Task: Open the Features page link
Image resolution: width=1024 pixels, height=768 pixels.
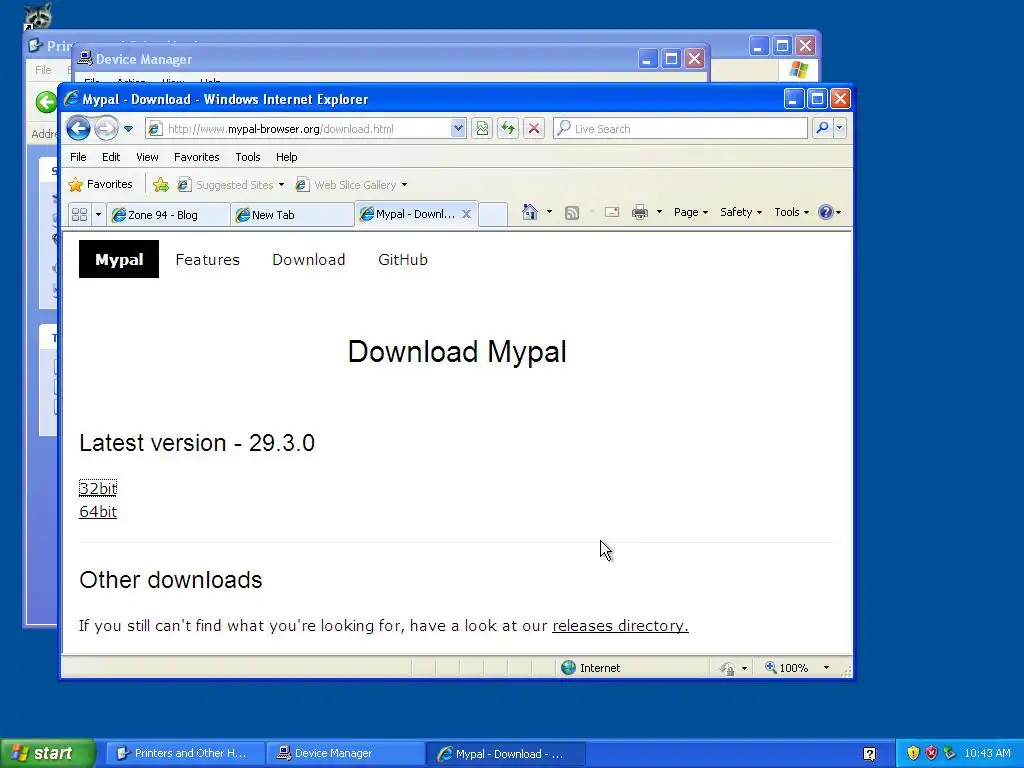Action: point(208,259)
